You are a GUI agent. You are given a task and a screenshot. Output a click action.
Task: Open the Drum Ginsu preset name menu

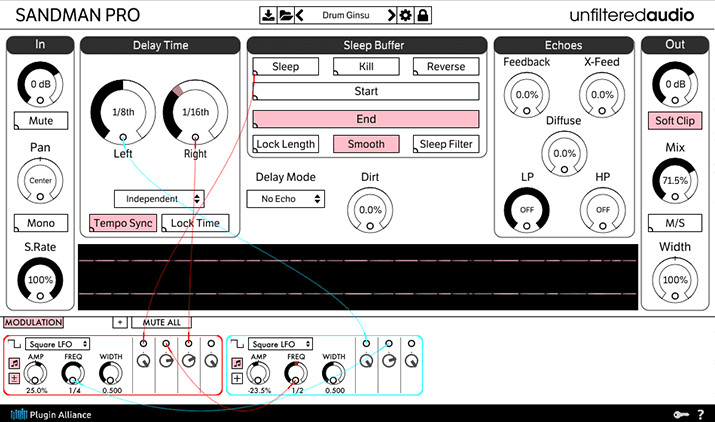tap(346, 16)
